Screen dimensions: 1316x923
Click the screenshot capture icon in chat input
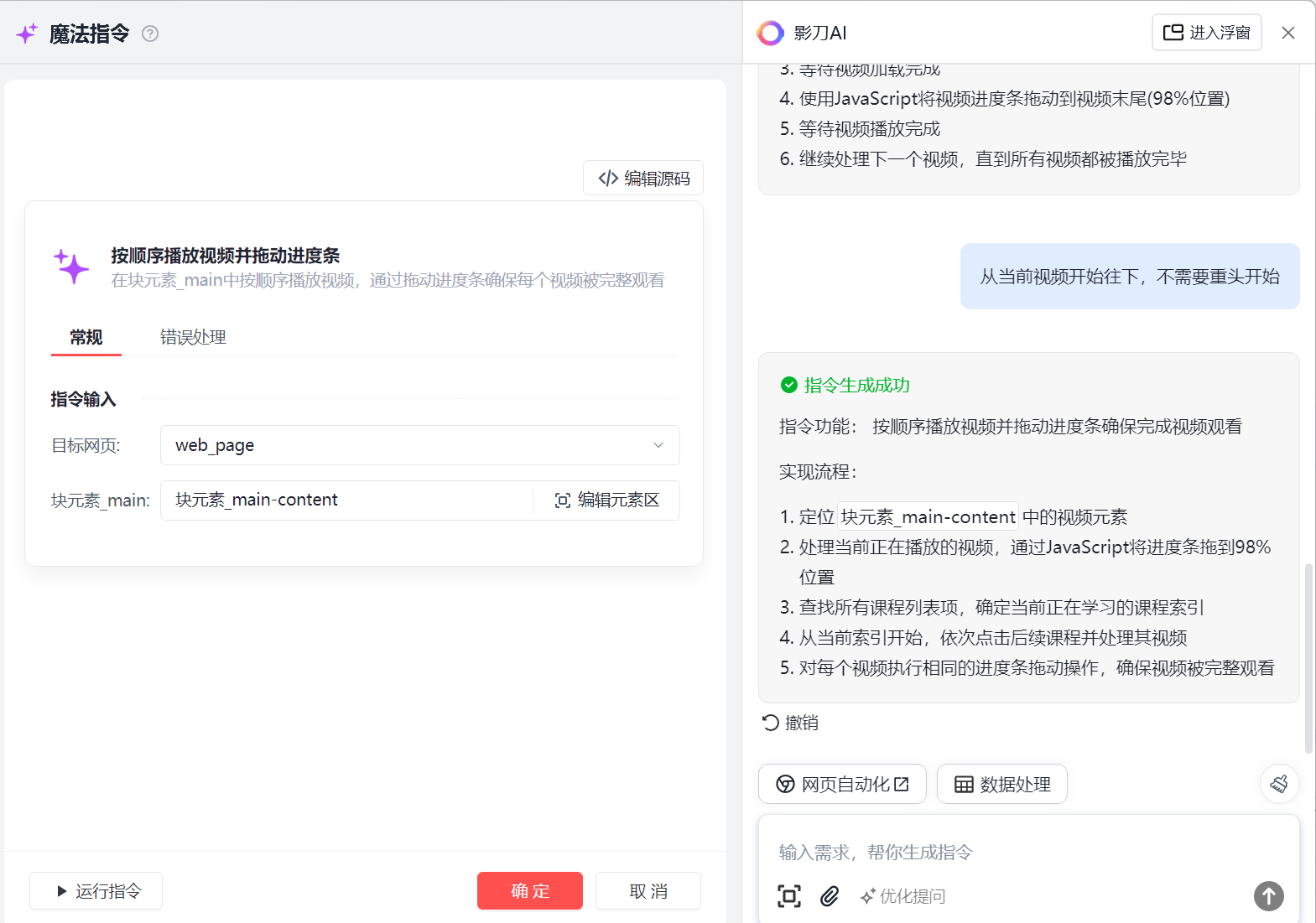788,896
